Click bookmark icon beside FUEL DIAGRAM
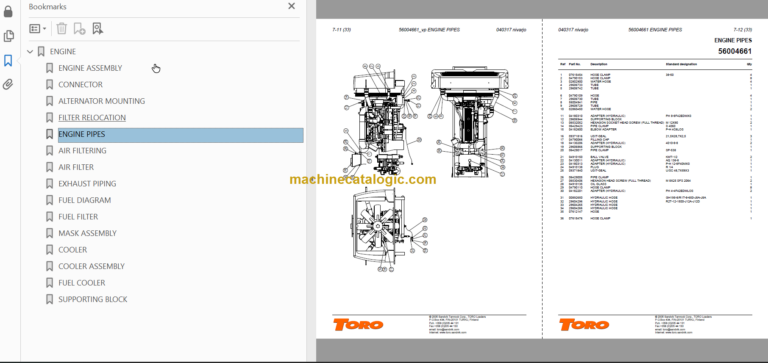 [49, 200]
